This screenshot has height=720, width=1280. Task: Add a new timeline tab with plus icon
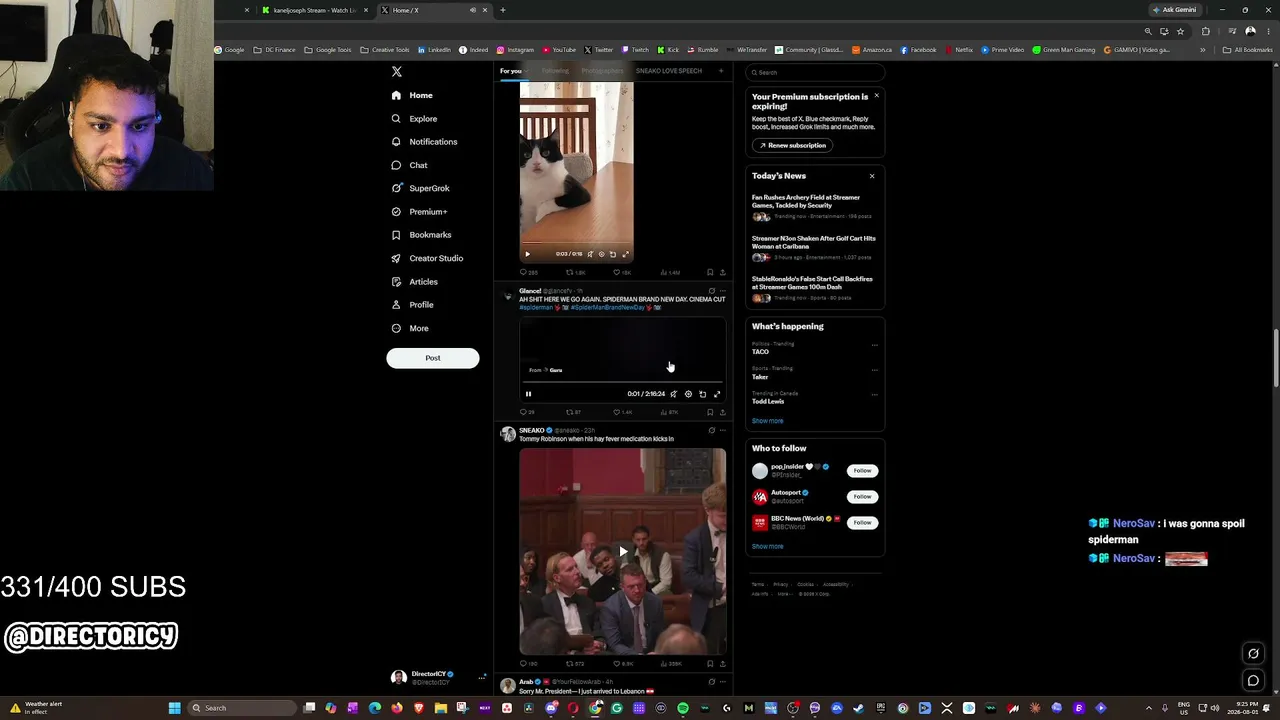tap(721, 71)
